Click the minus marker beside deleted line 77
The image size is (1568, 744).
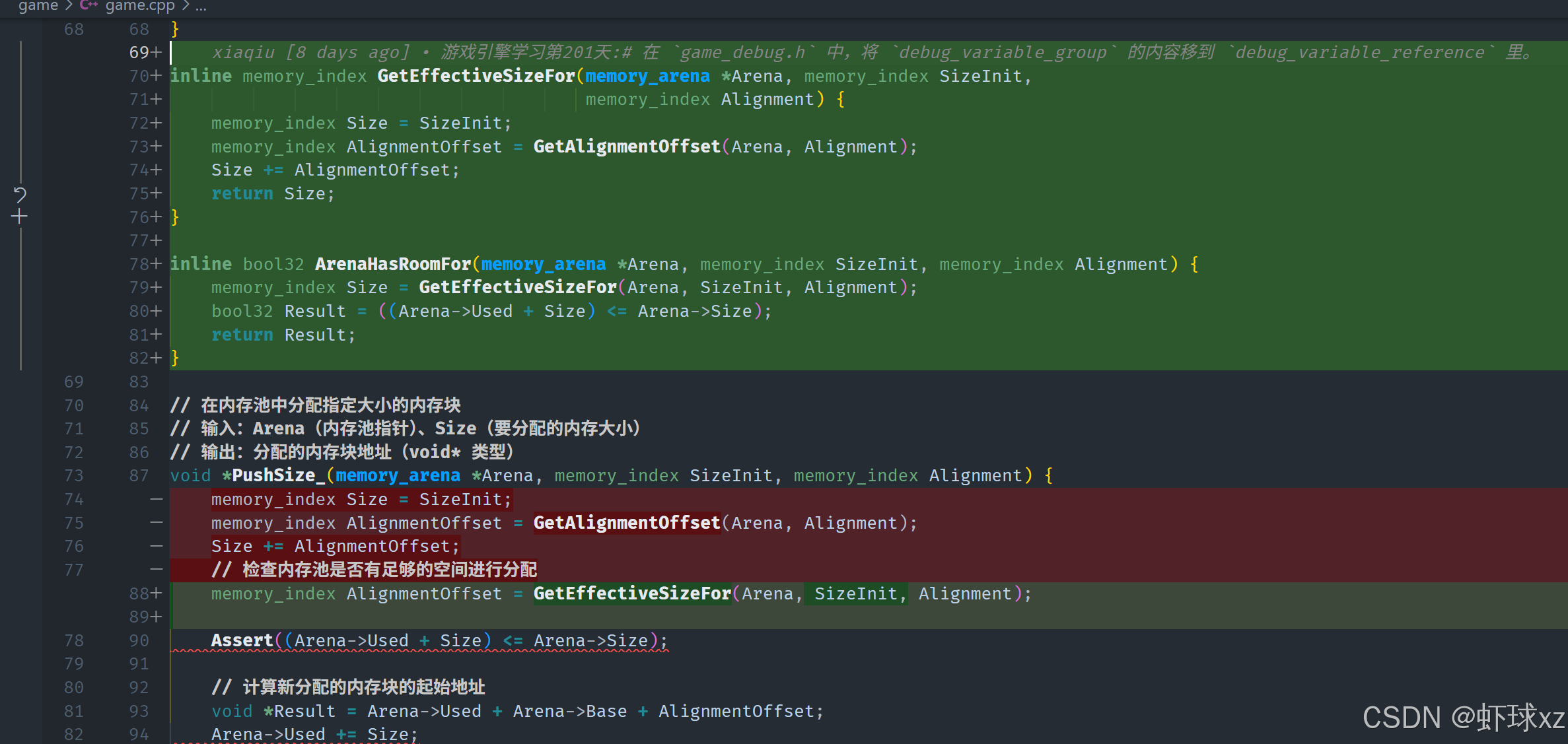point(156,570)
